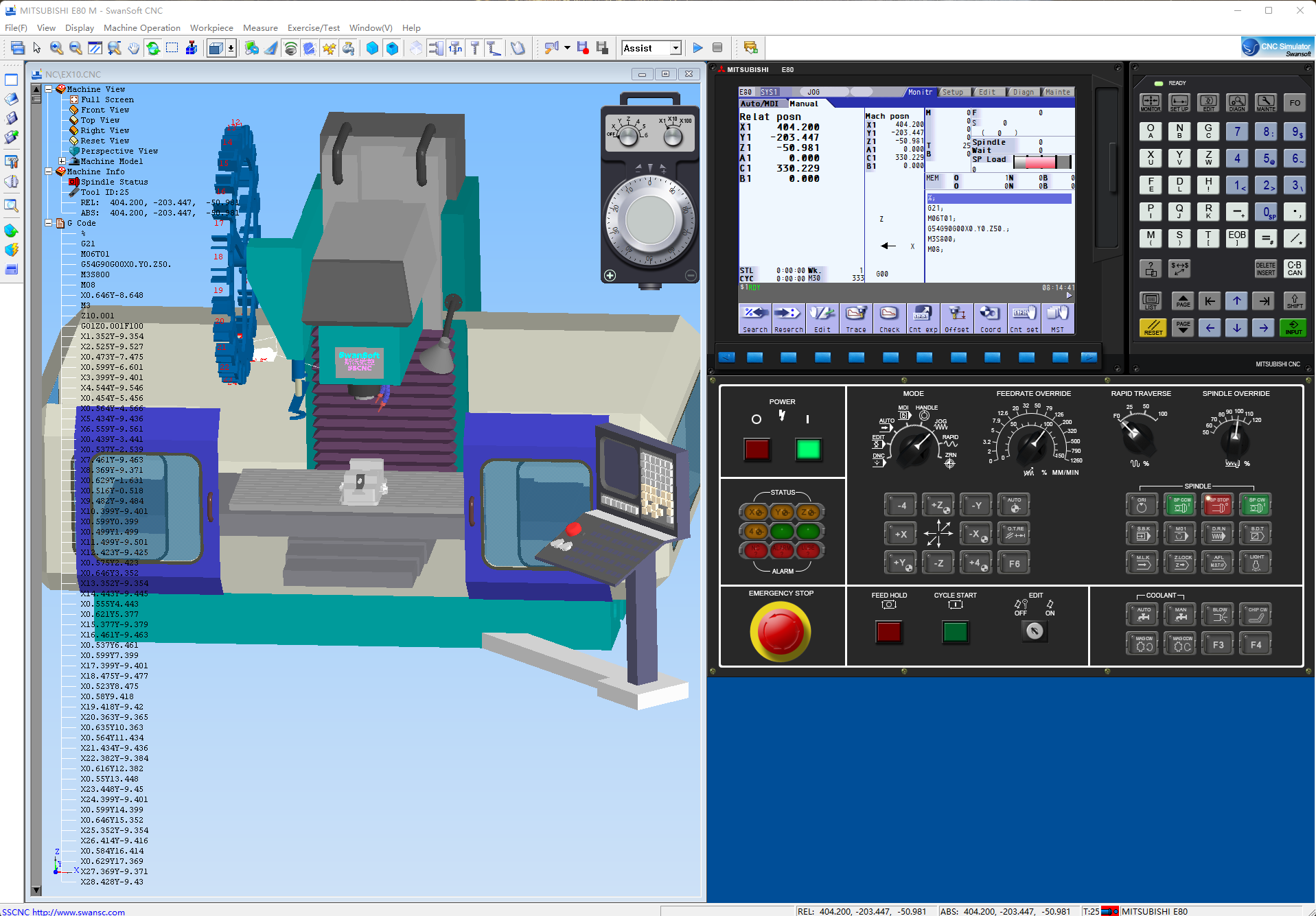Open the Machine Operation menu
Image resolution: width=1316 pixels, height=916 pixels.
click(141, 28)
